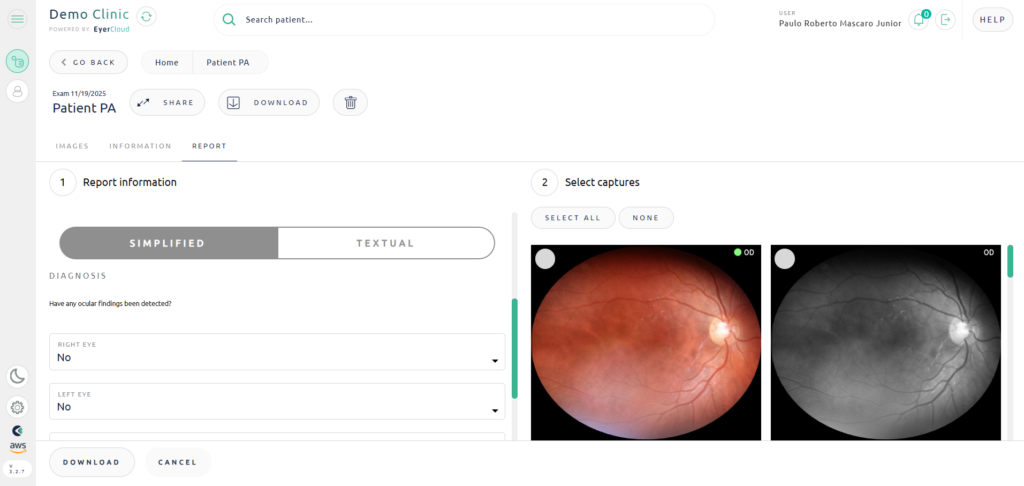Switch to the Images tab
Image resolution: width=1024 pixels, height=486 pixels.
[x=72, y=146]
